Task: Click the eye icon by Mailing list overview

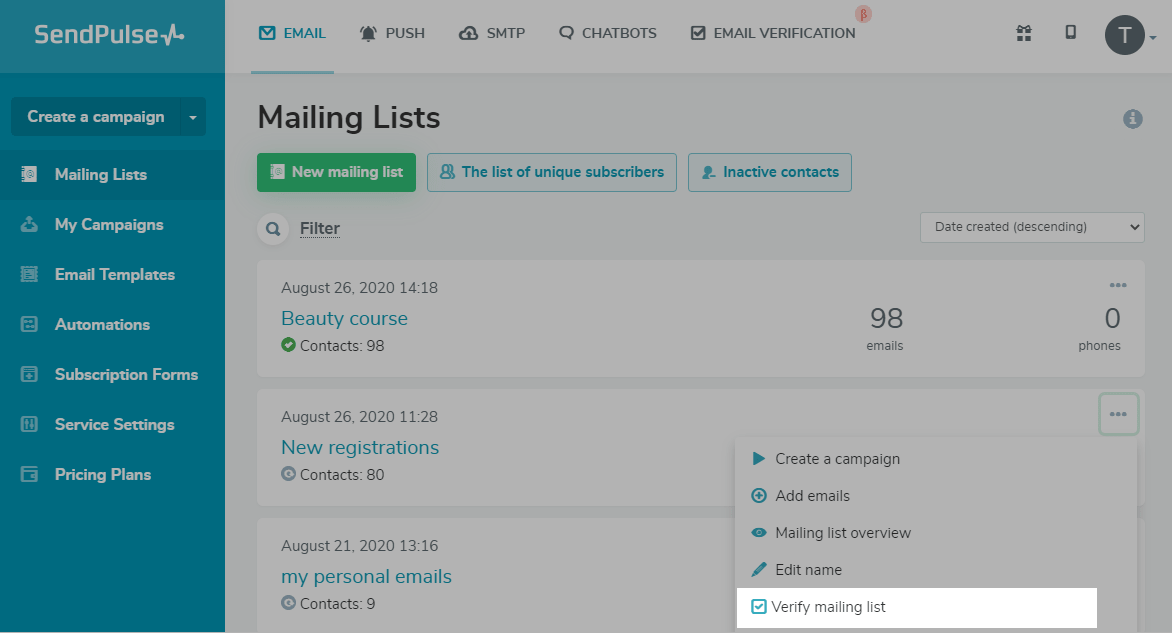Action: point(759,533)
